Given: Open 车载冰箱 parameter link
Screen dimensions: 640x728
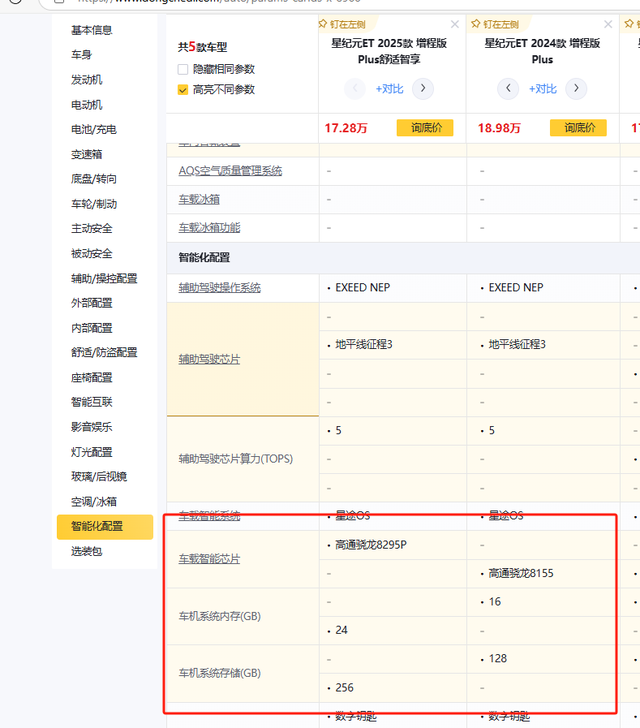Looking at the screenshot, I should 199,200.
